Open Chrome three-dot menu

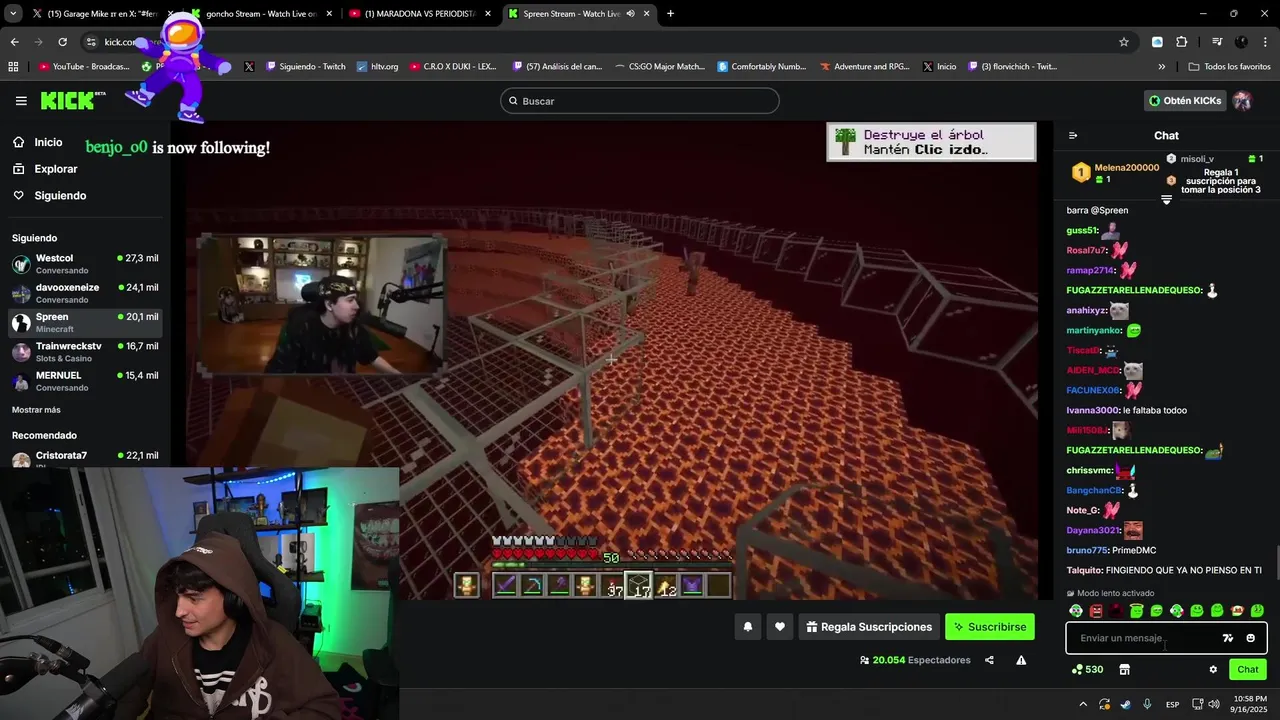click(1265, 42)
